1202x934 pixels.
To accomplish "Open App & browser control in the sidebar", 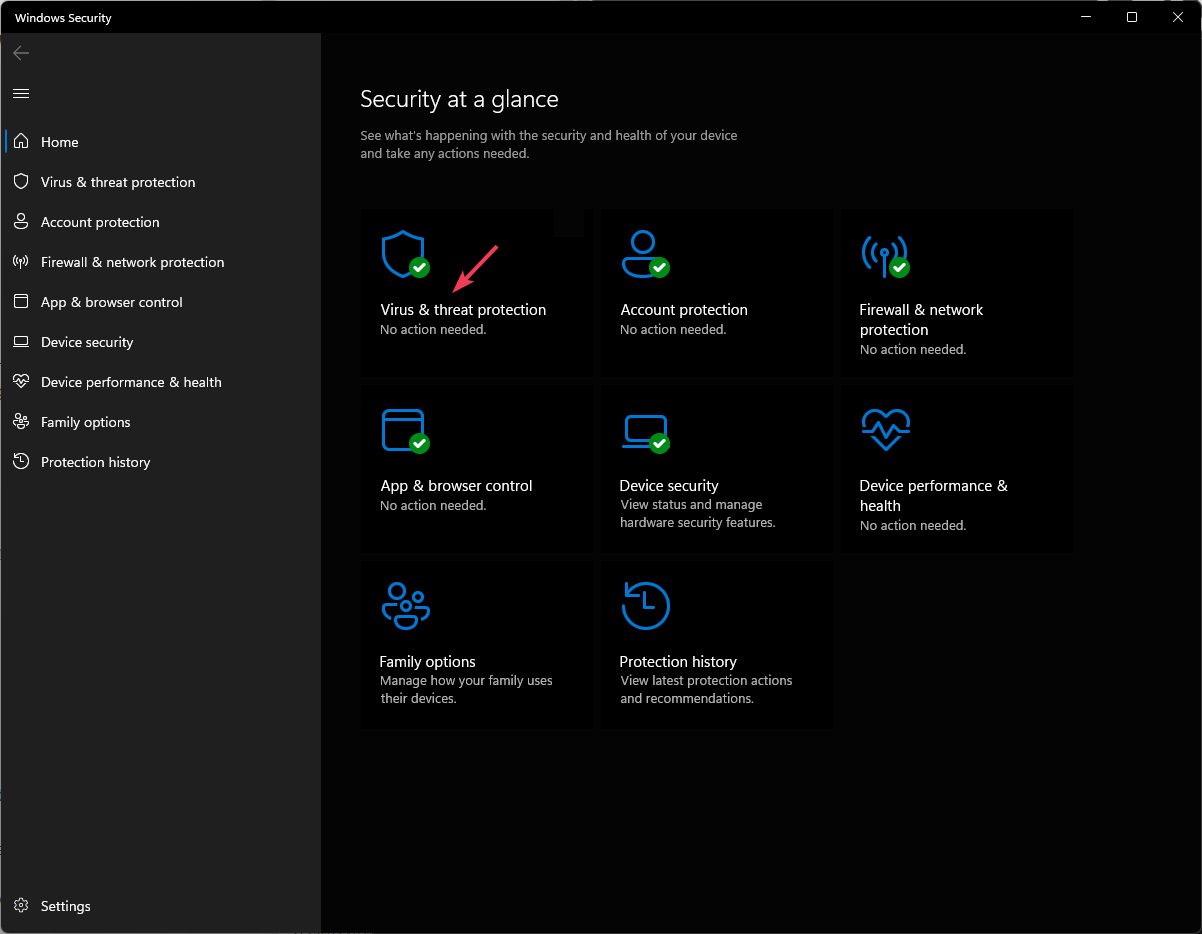I will (x=111, y=301).
